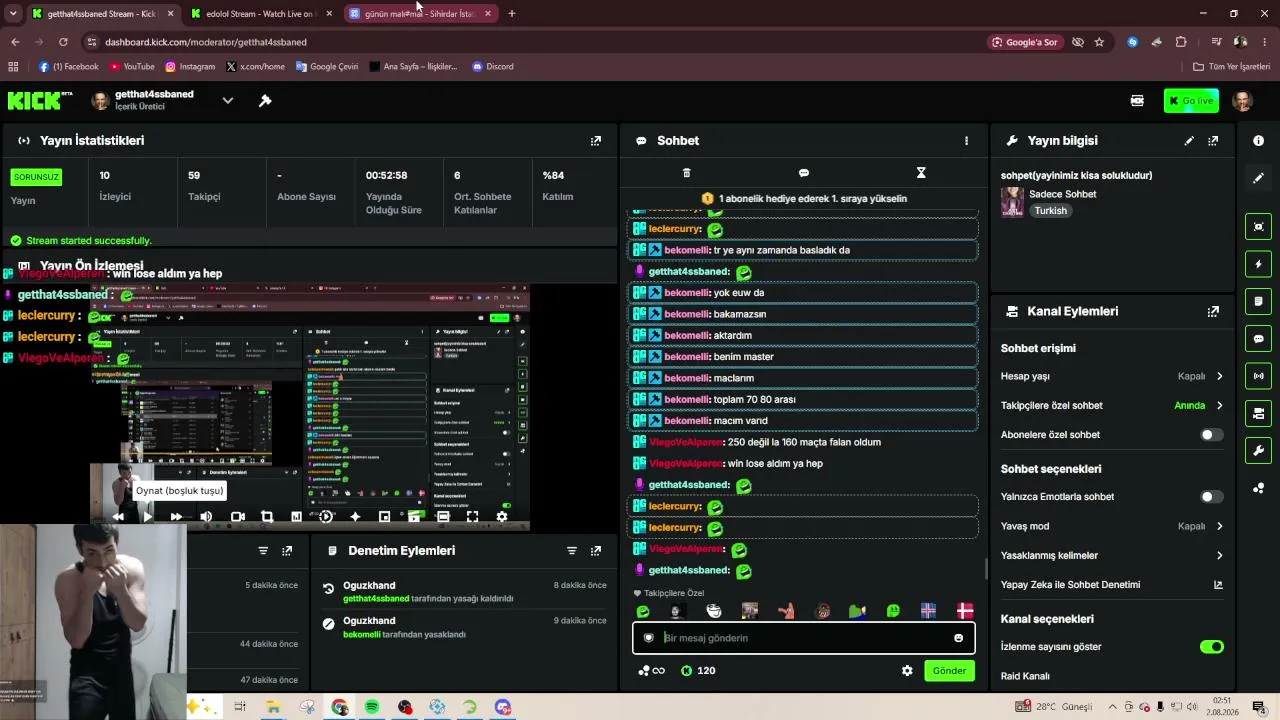The image size is (1280, 720).
Task: Click the pin icon next to channel dropdown
Action: (x=265, y=100)
